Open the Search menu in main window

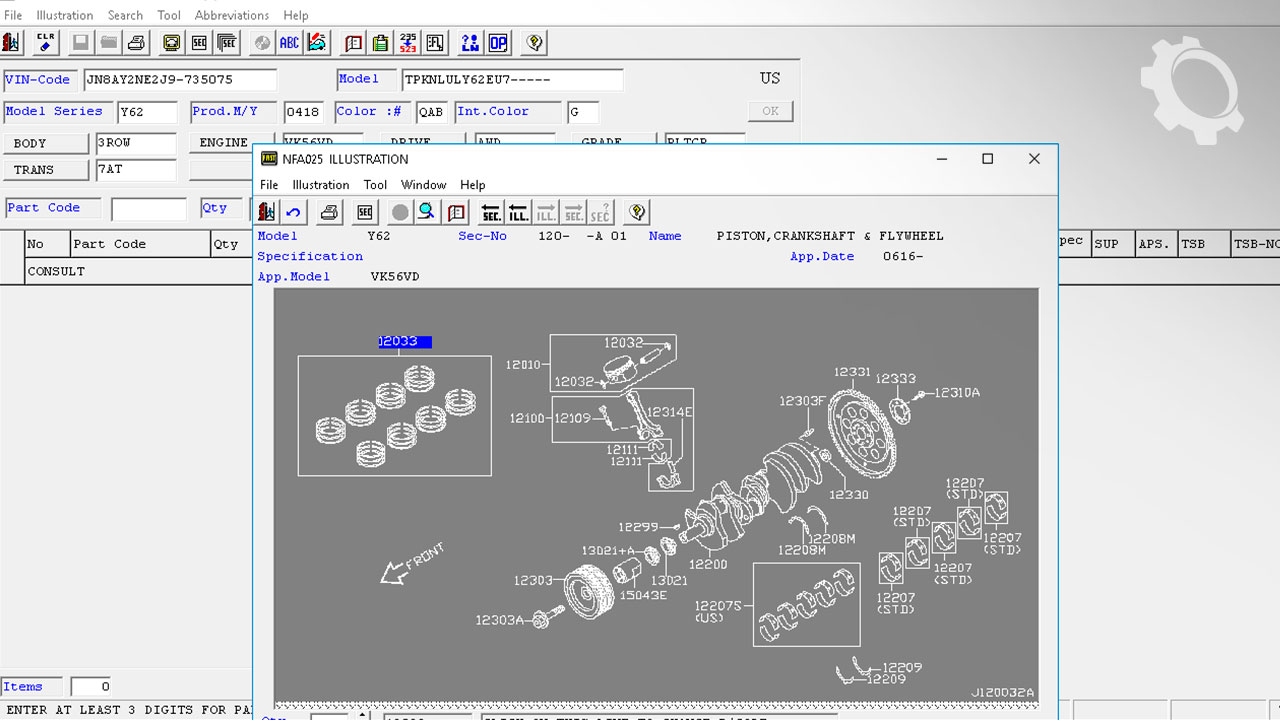(125, 15)
